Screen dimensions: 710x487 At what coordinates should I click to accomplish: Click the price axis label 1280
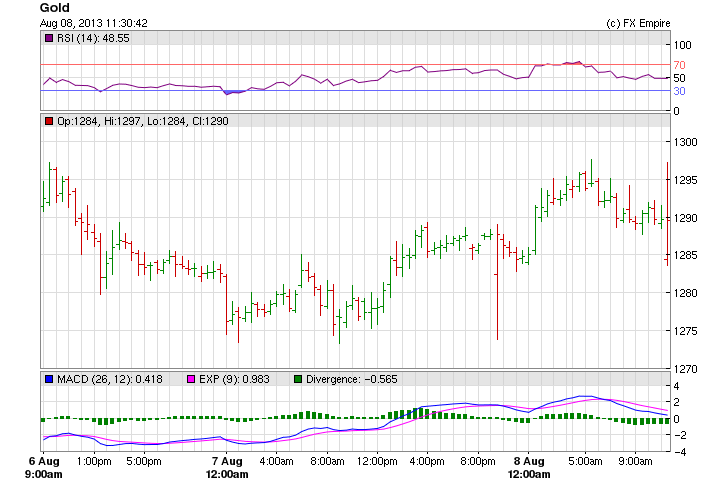coord(686,293)
